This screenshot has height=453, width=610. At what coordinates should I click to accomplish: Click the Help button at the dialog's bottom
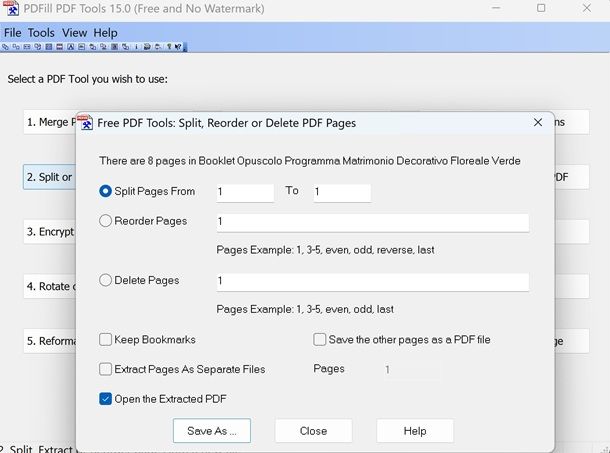[415, 431]
